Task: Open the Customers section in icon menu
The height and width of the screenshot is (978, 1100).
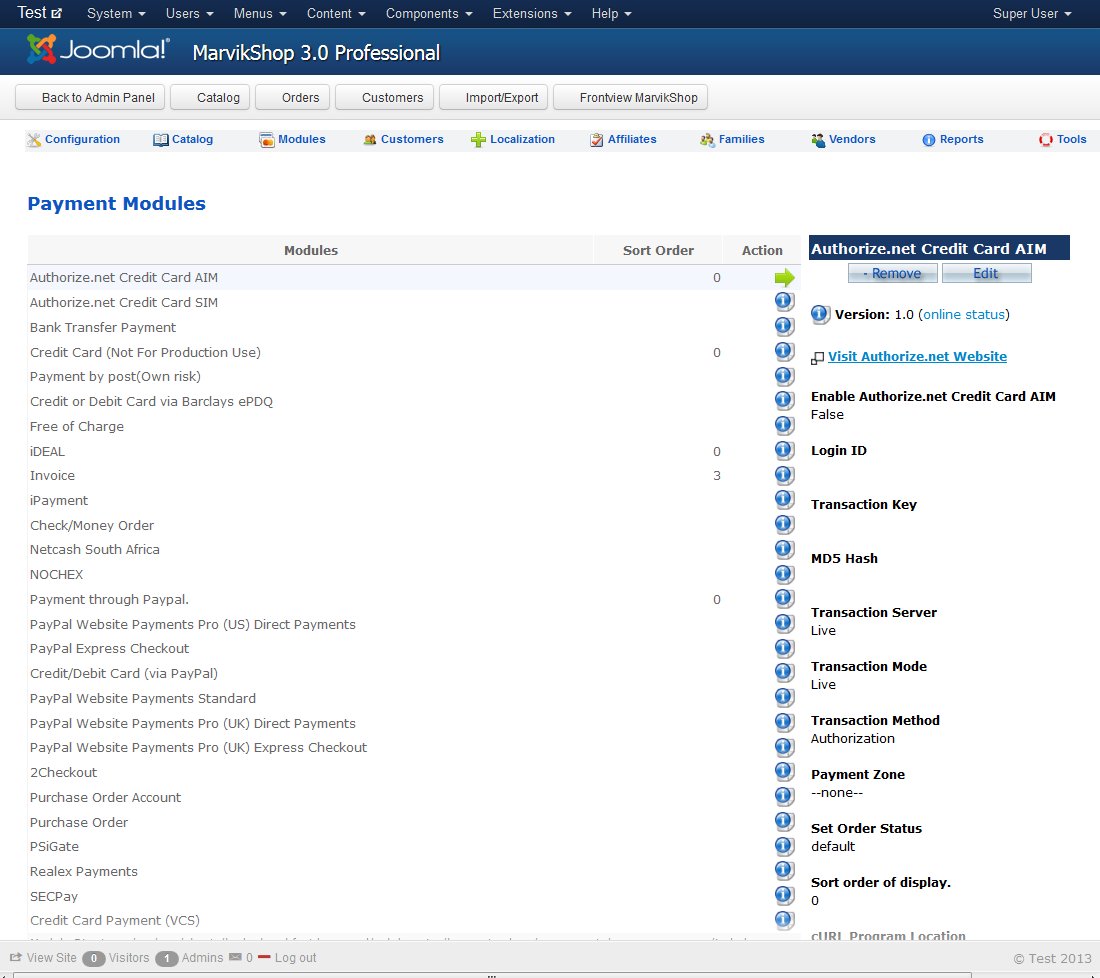Action: [403, 139]
